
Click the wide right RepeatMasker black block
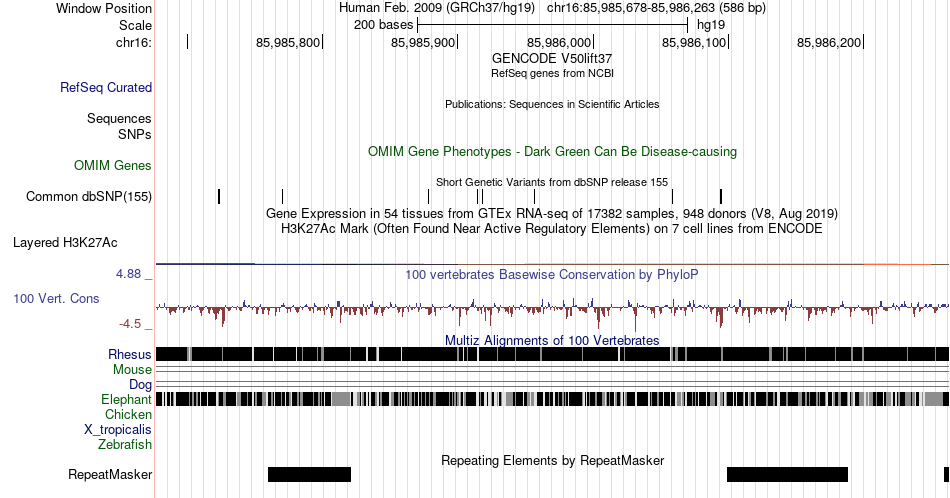pos(787,474)
